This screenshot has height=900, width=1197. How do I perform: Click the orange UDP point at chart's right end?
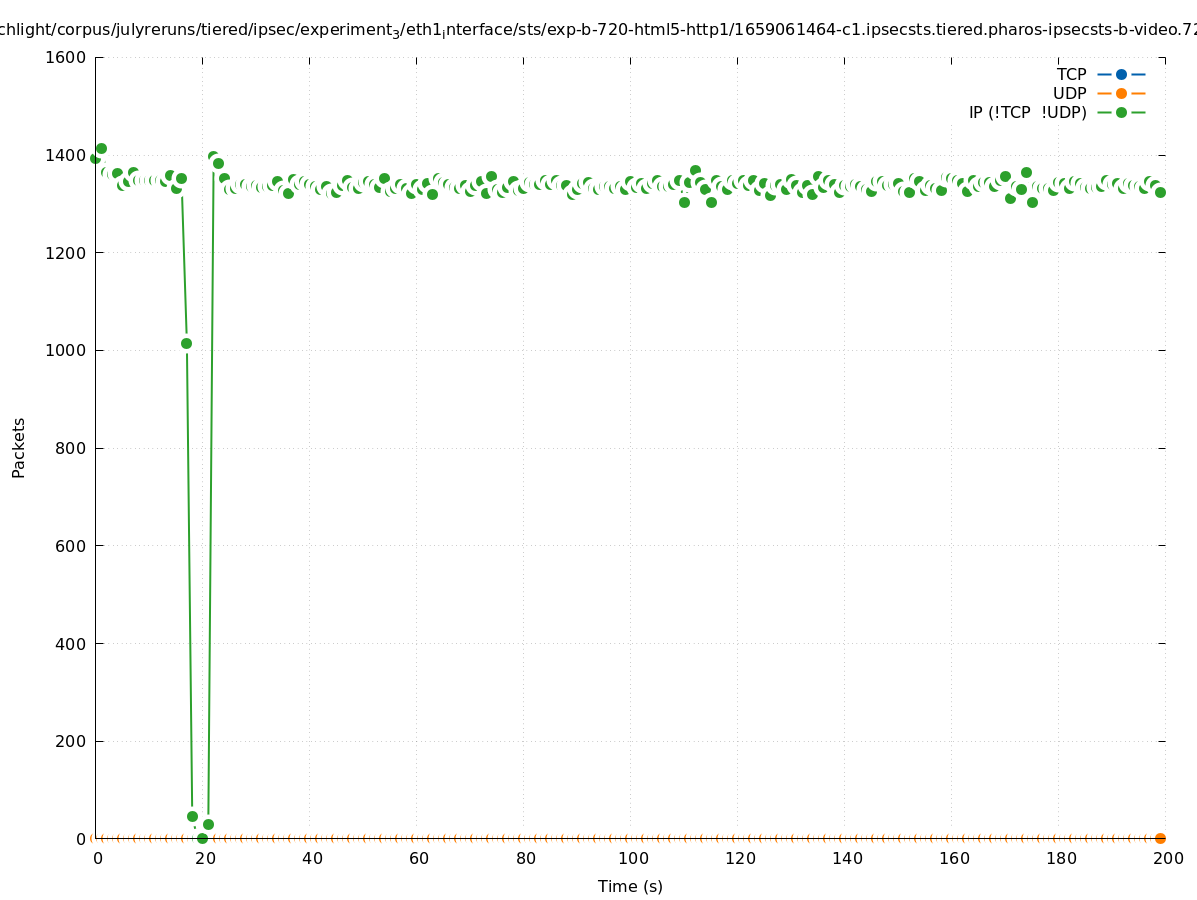click(x=1160, y=838)
